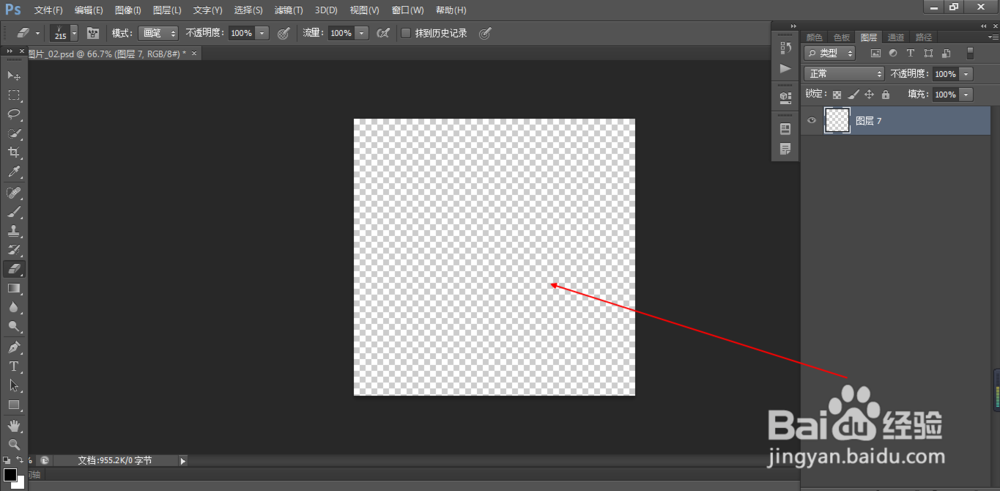Select the Clone Stamp tool
This screenshot has width=1000, height=491.
pyautogui.click(x=14, y=231)
